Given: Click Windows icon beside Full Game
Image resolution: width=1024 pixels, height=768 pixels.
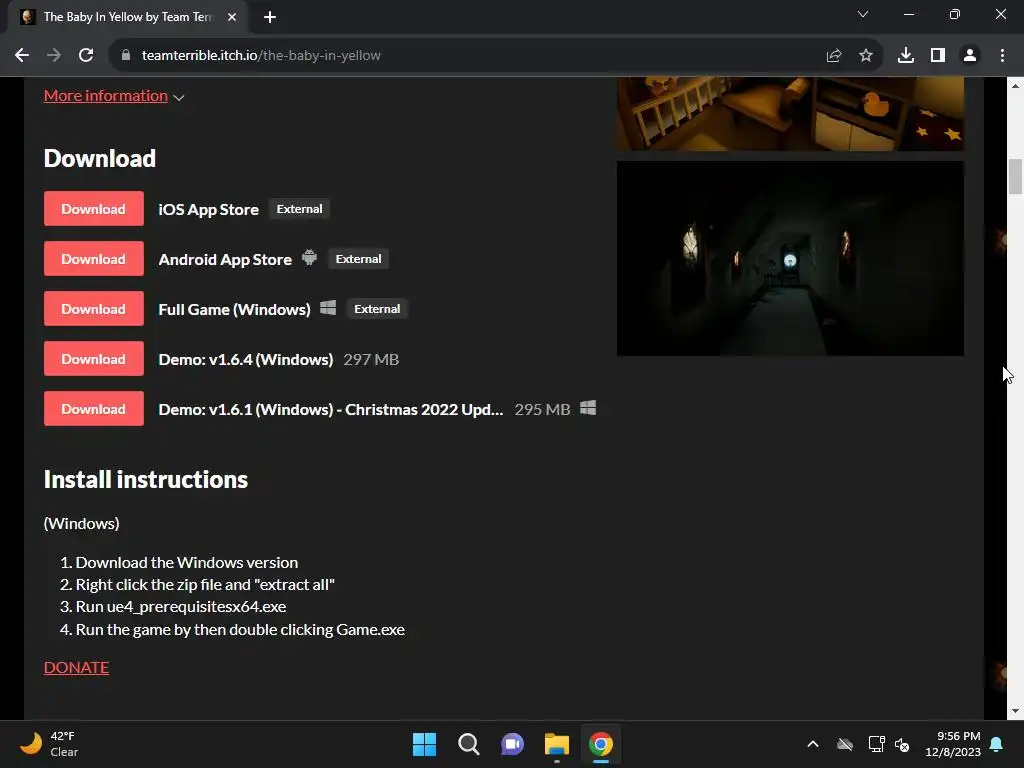Looking at the screenshot, I should click(x=328, y=308).
